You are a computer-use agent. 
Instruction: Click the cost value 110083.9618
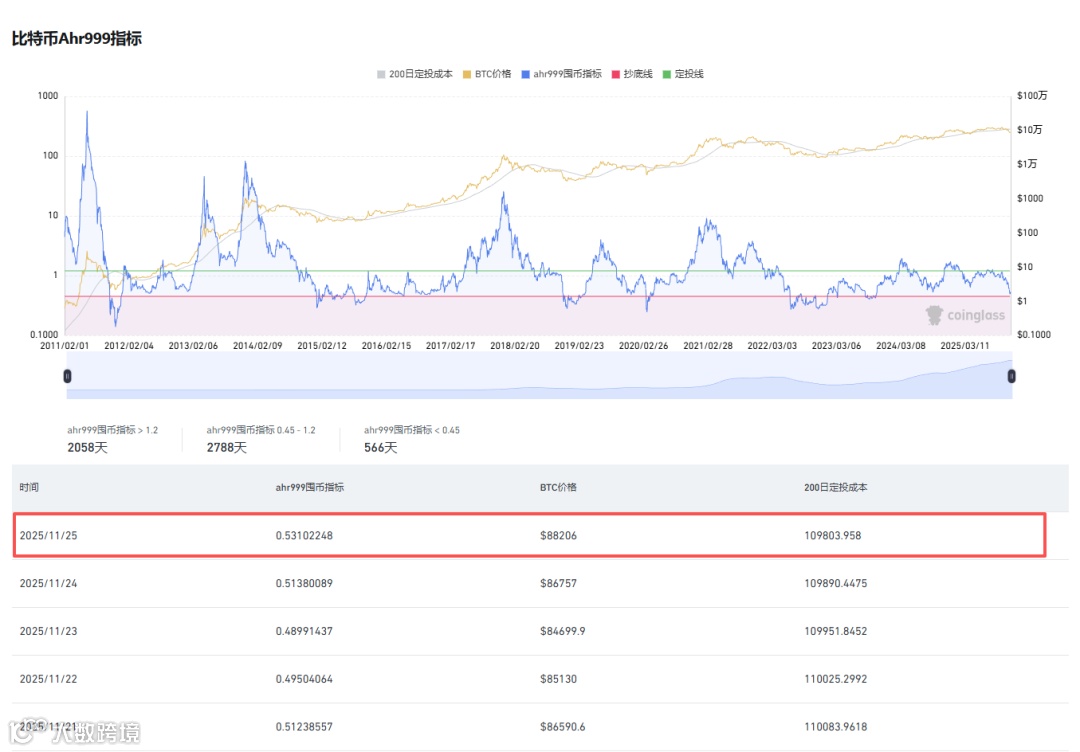pyautogui.click(x=835, y=727)
